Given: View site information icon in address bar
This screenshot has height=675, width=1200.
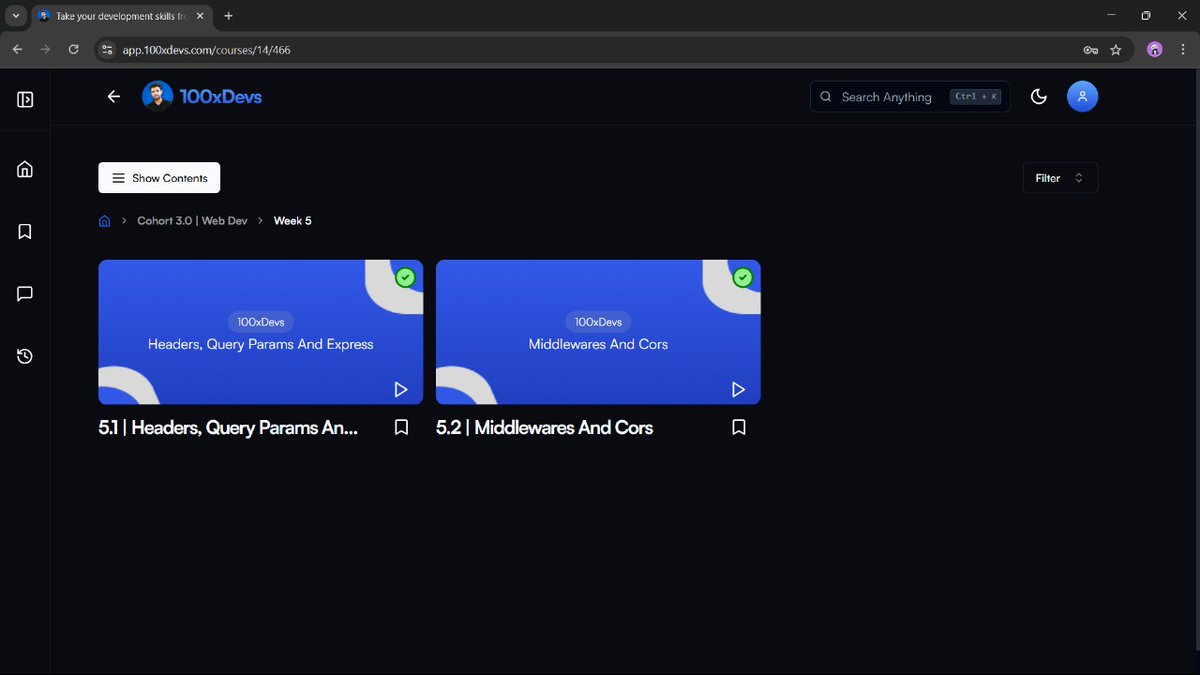Looking at the screenshot, I should point(108,49).
